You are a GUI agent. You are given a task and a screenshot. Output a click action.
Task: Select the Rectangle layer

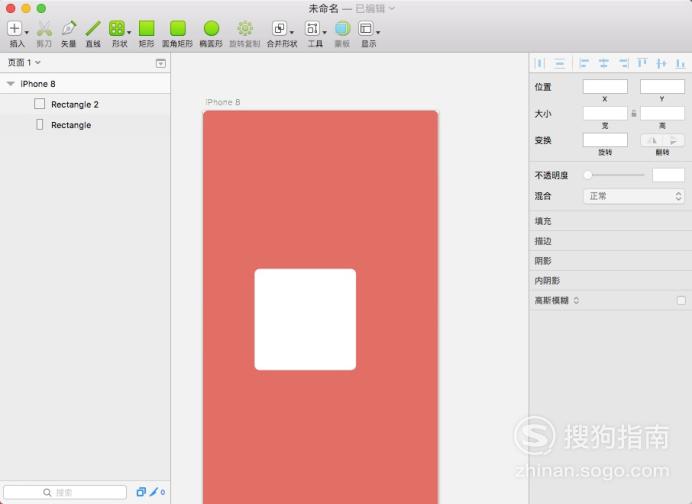pos(85,125)
